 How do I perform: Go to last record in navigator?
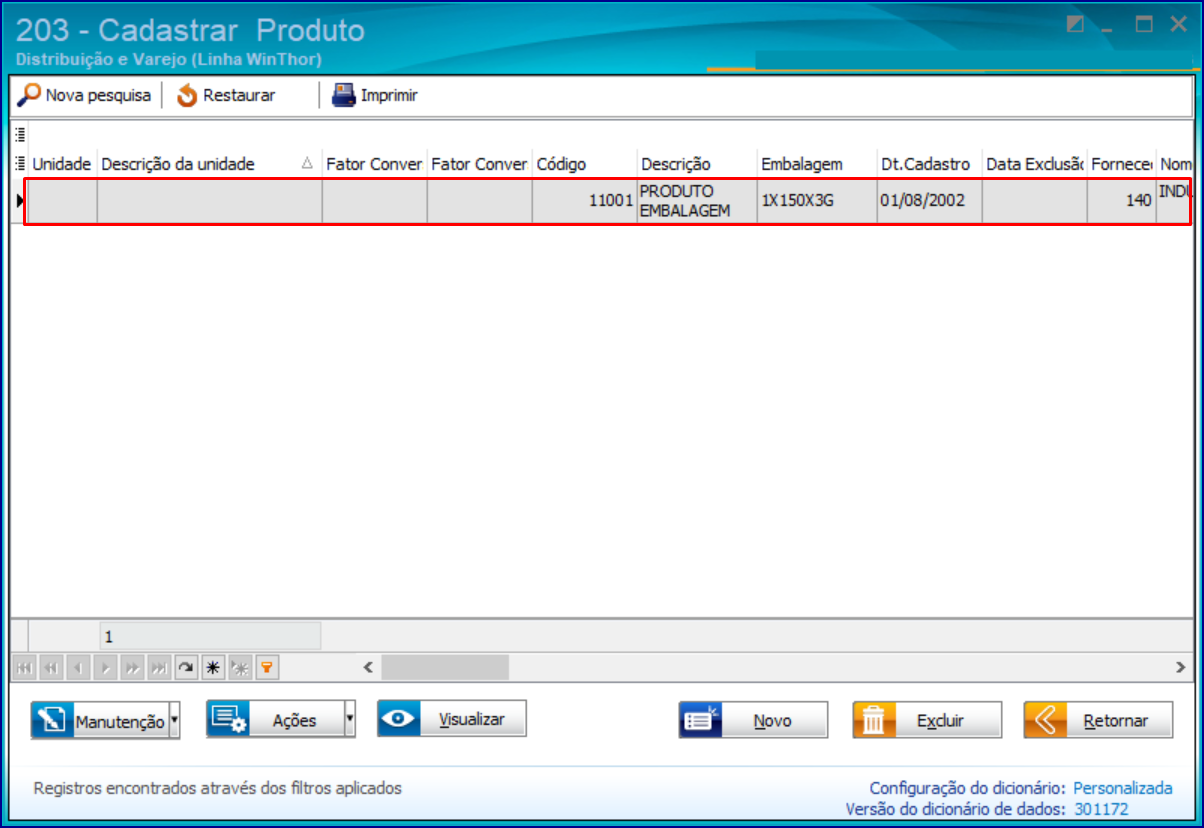pos(159,667)
